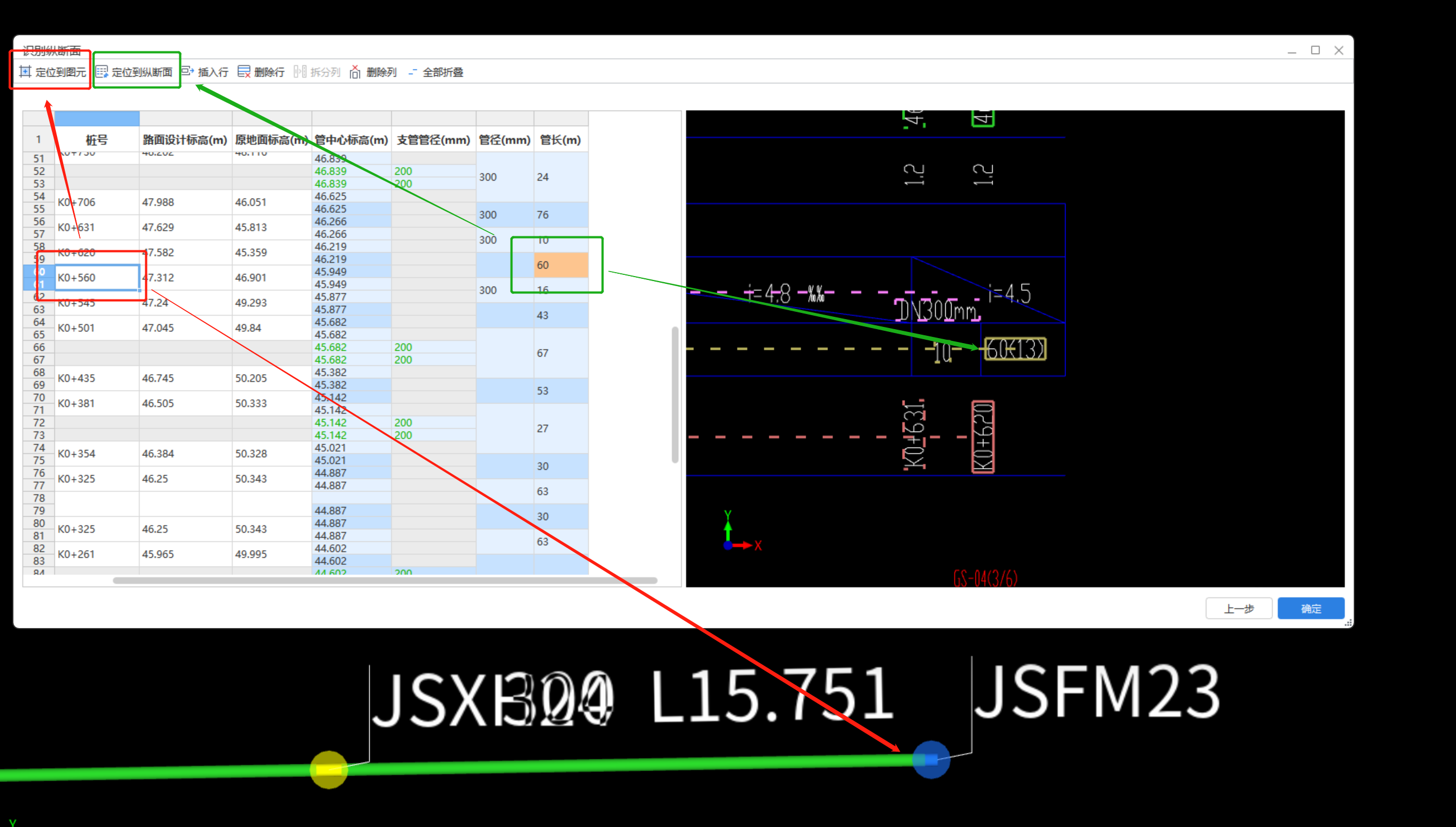Screen dimensions: 1456x827
Task: Click the 定位到图元 locate icon
Action: pyautogui.click(x=25, y=72)
